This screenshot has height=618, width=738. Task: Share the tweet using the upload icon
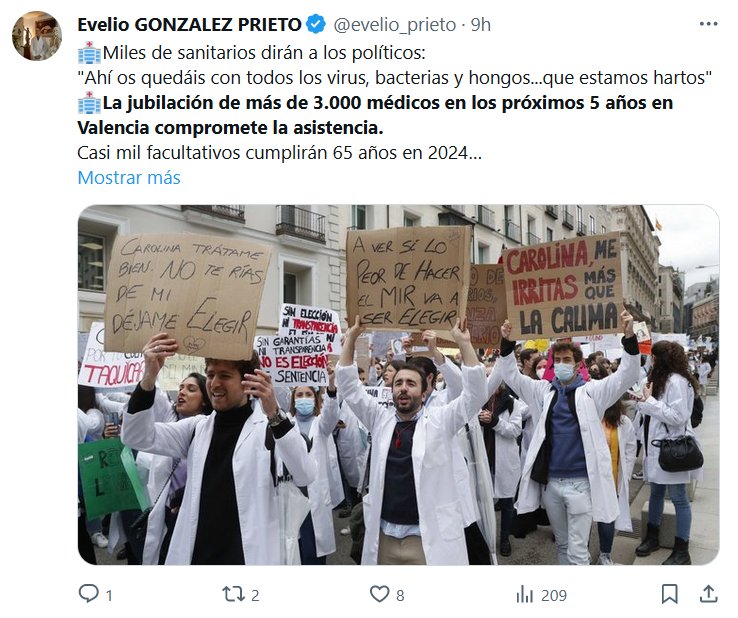(708, 594)
